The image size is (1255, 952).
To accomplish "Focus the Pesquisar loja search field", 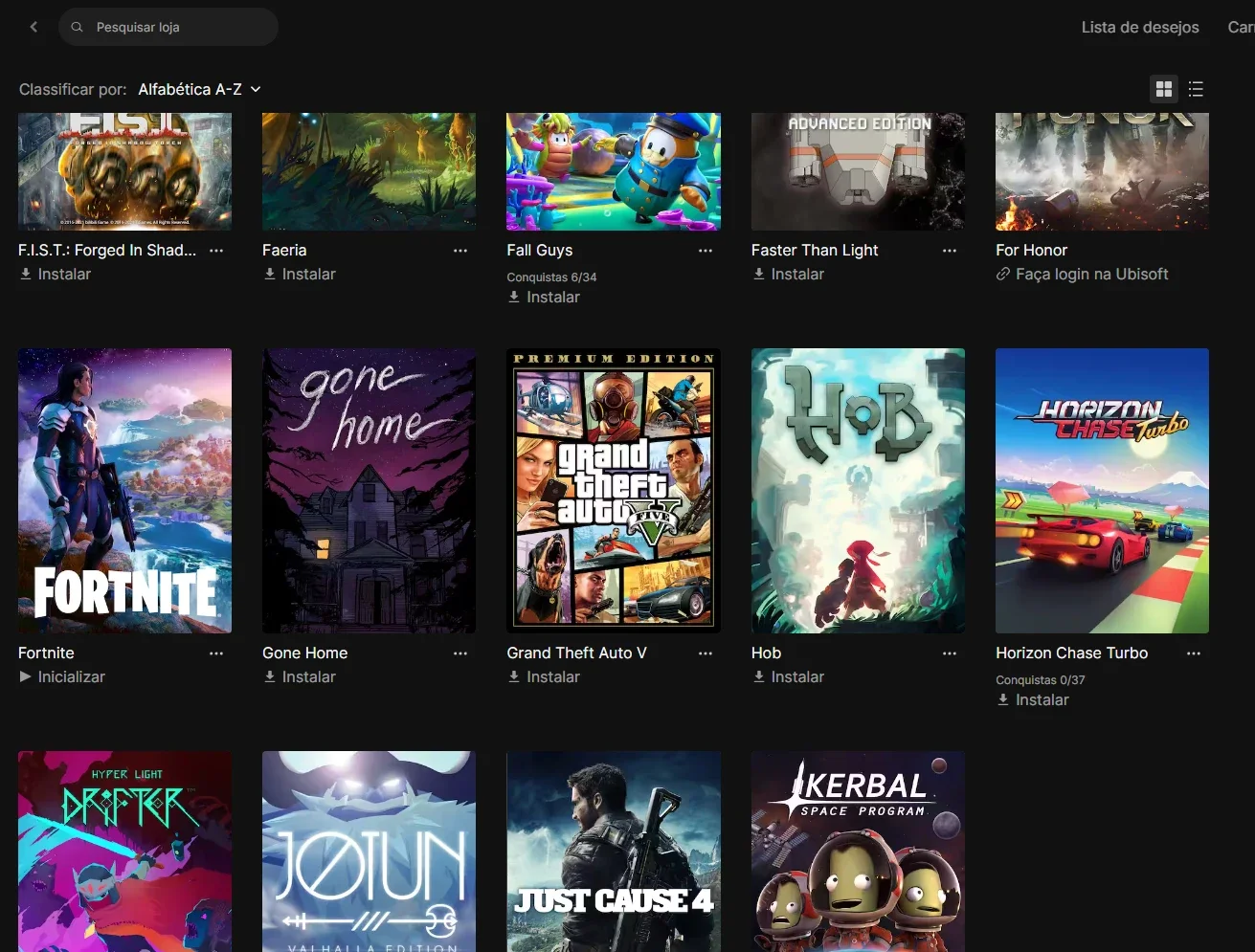I will pos(168,27).
